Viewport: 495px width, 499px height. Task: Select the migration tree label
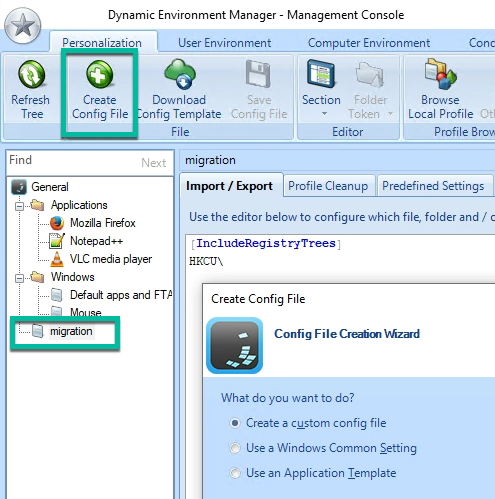(x=71, y=331)
